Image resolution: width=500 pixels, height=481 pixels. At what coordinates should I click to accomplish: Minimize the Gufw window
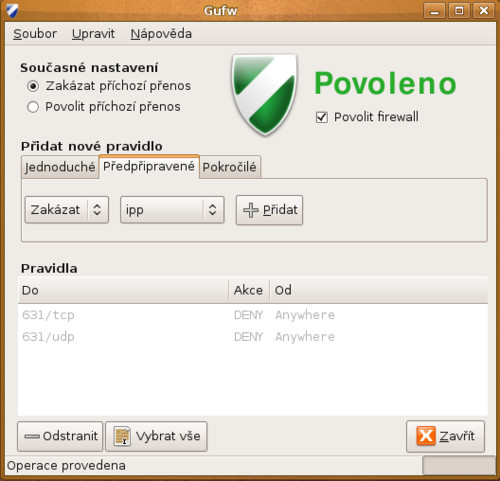click(x=434, y=11)
